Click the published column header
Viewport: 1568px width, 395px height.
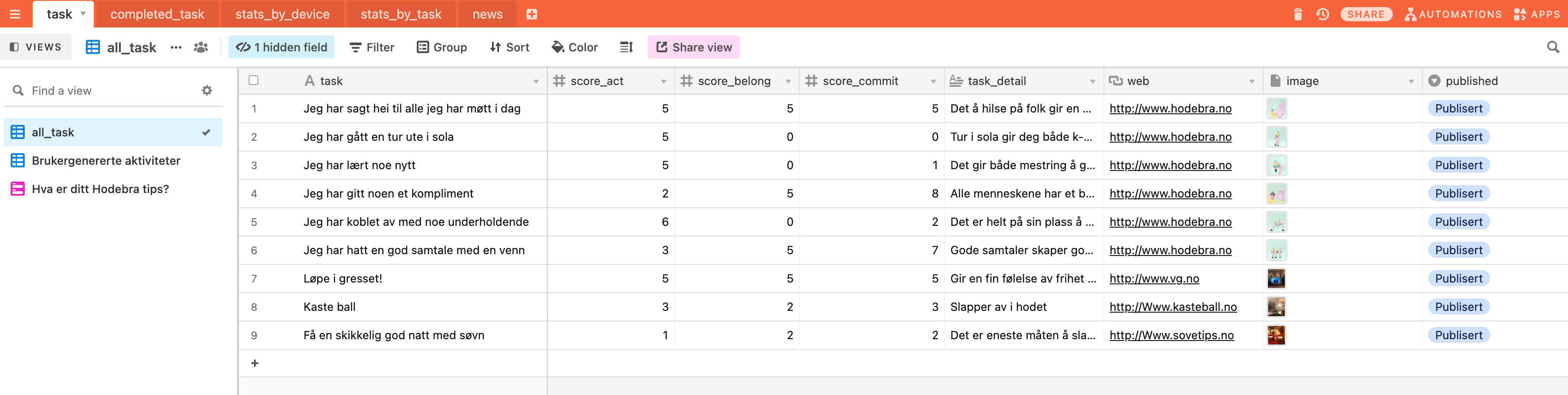[1495, 81]
